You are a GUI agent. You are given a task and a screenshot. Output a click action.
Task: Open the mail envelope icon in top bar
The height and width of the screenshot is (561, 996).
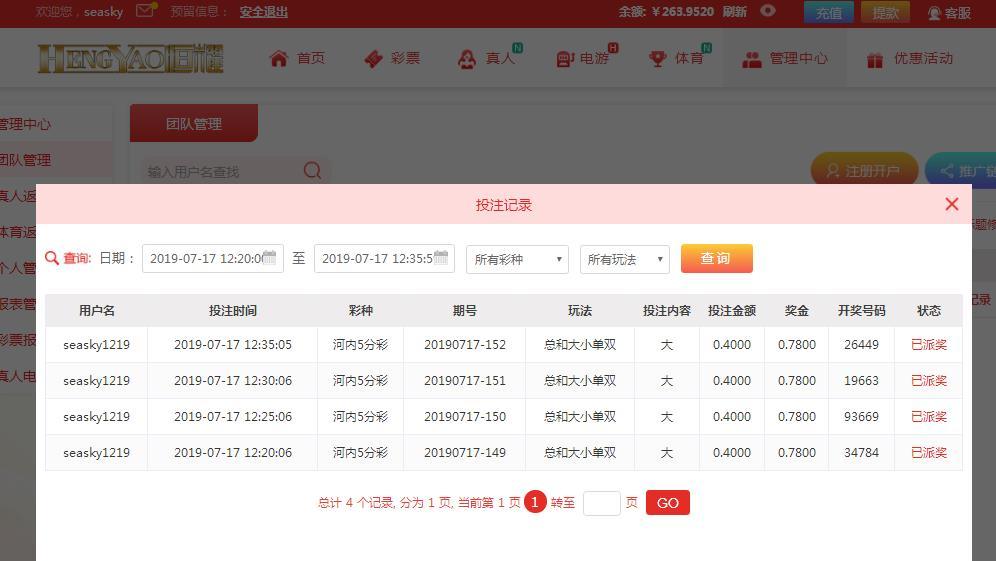(145, 11)
